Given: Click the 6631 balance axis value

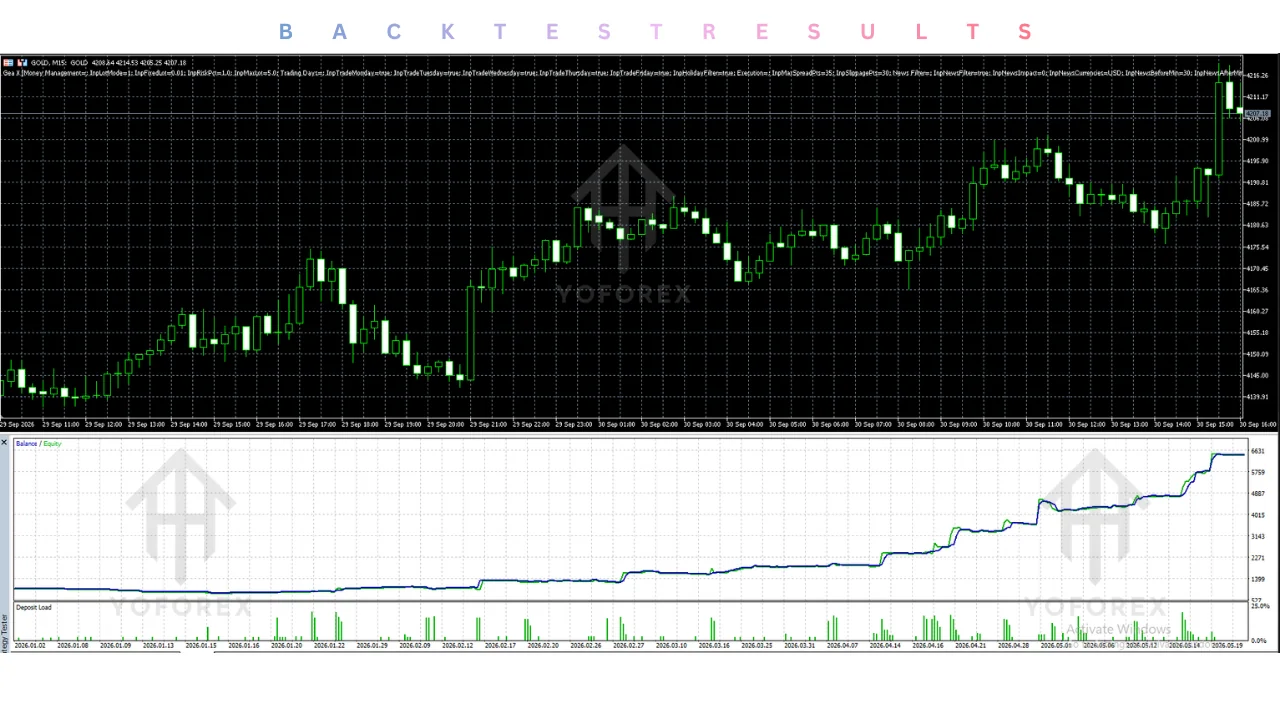Looking at the screenshot, I should pos(1258,451).
